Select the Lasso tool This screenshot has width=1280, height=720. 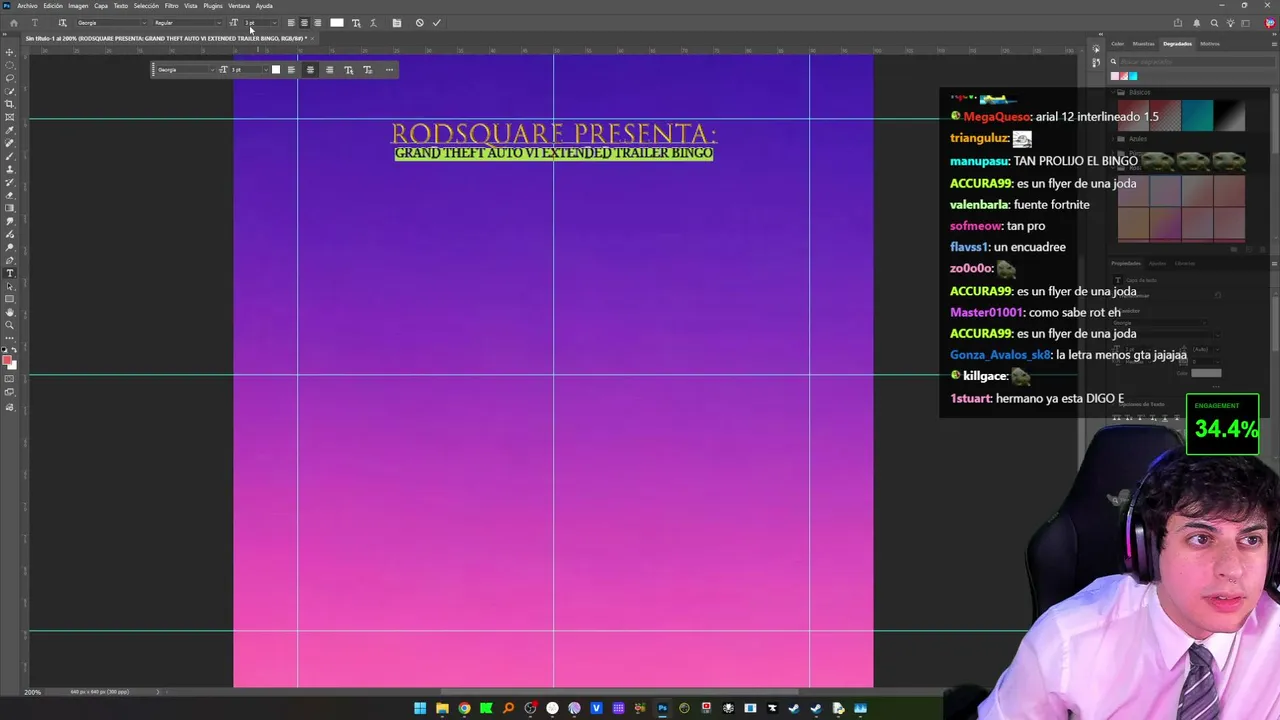pos(10,78)
